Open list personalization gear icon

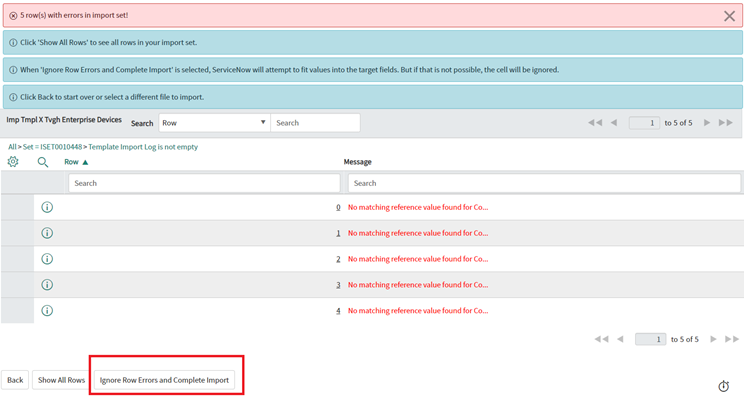[13, 162]
